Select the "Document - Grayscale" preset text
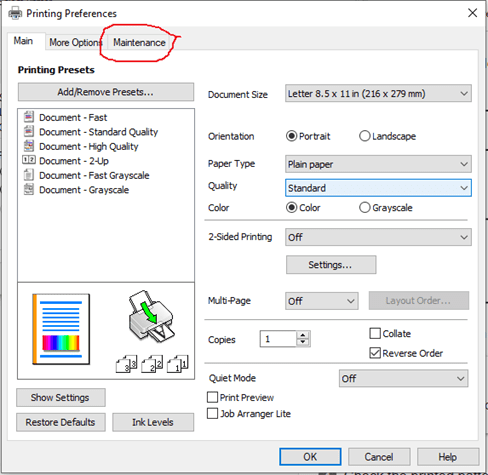This screenshot has width=488, height=475. (84, 190)
